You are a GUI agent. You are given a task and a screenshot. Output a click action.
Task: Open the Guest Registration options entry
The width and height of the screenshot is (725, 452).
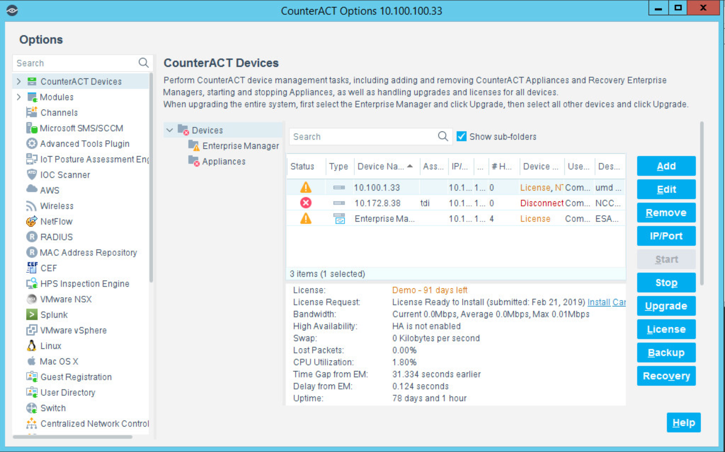click(x=76, y=377)
